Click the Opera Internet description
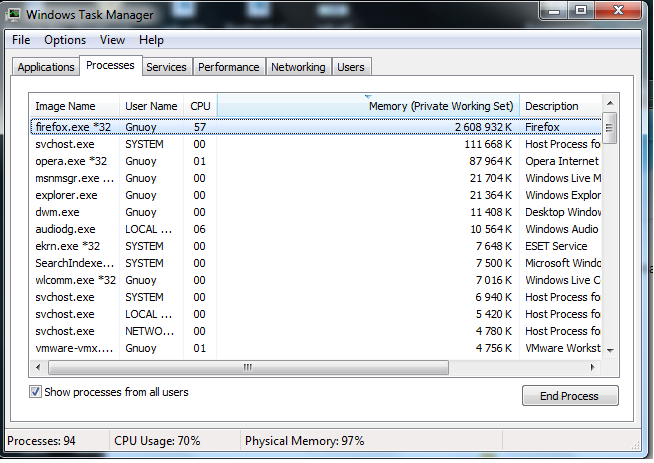This screenshot has height=463, width=654. click(562, 161)
